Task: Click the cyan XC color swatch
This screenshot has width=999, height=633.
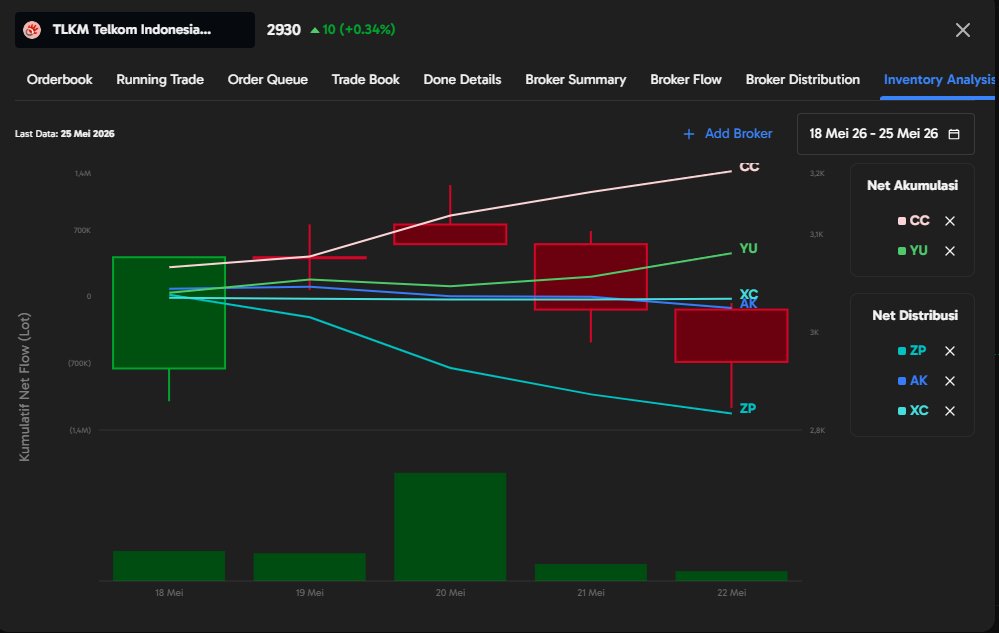Action: 902,411
